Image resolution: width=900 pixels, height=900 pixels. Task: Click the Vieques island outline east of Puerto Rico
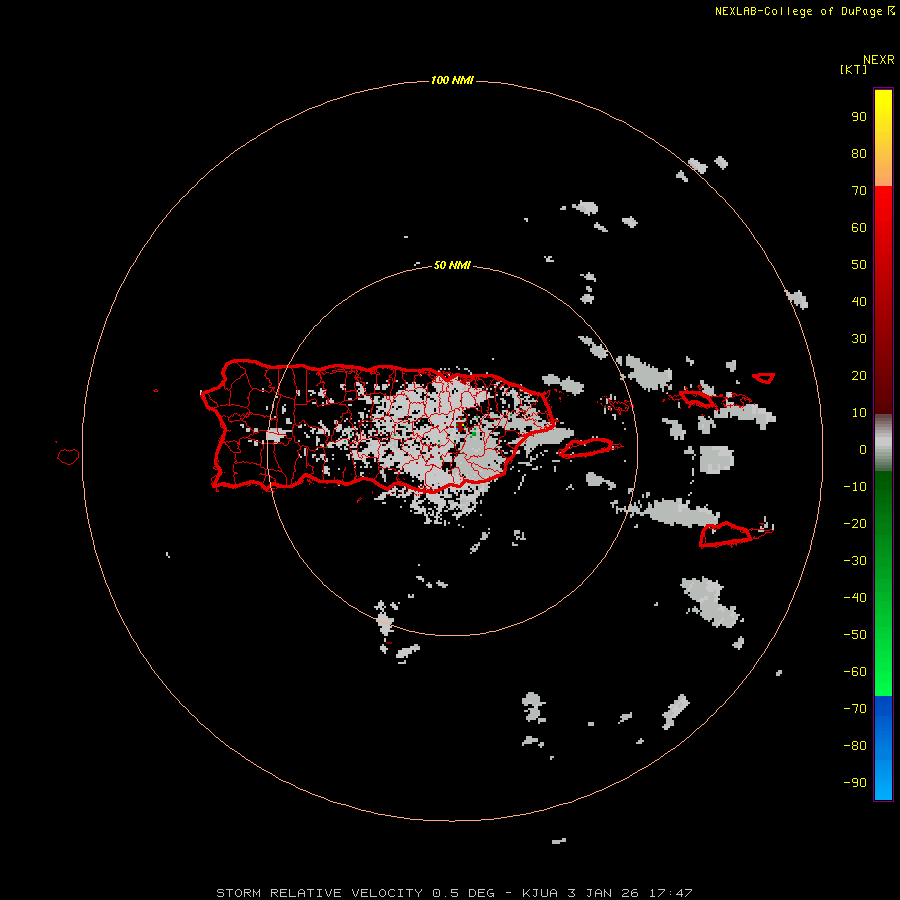point(587,448)
